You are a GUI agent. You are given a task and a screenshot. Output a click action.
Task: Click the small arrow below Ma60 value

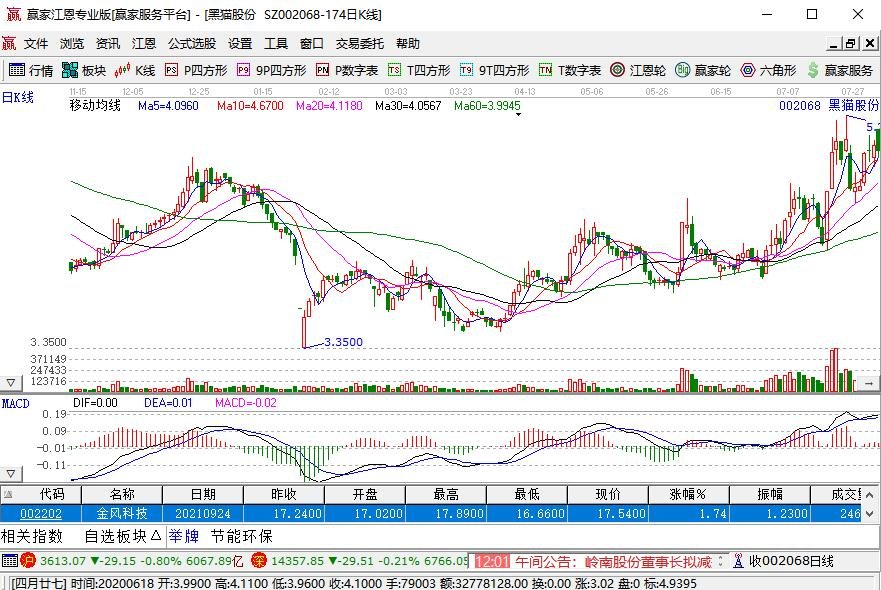click(x=518, y=115)
